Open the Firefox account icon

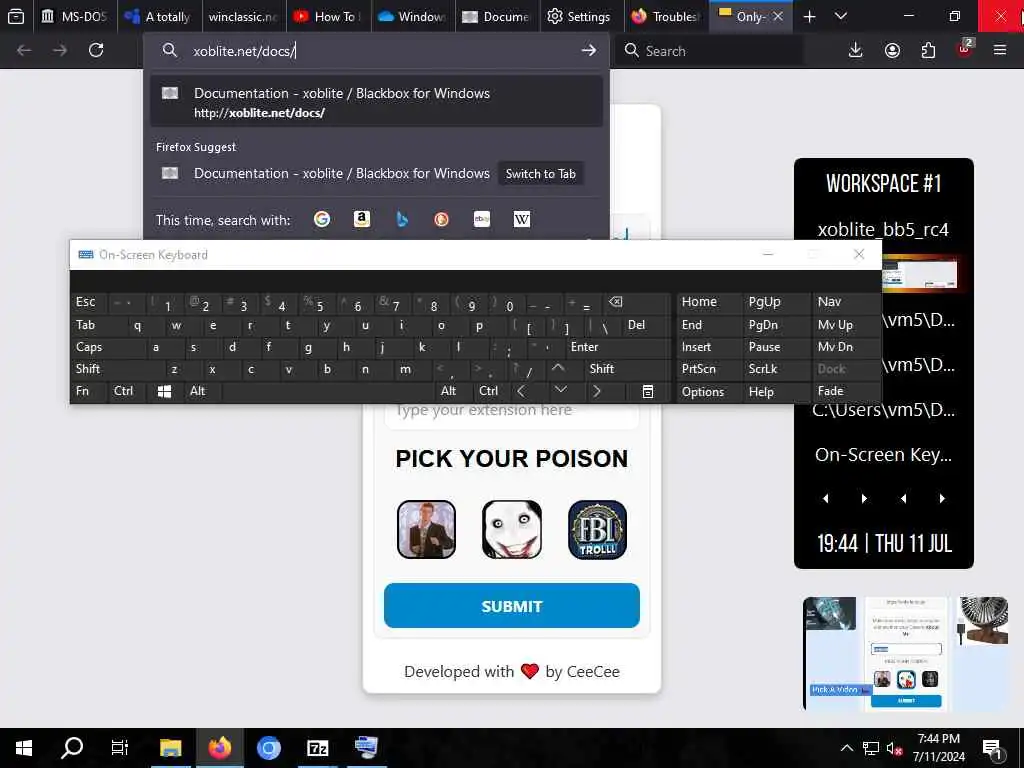point(892,50)
